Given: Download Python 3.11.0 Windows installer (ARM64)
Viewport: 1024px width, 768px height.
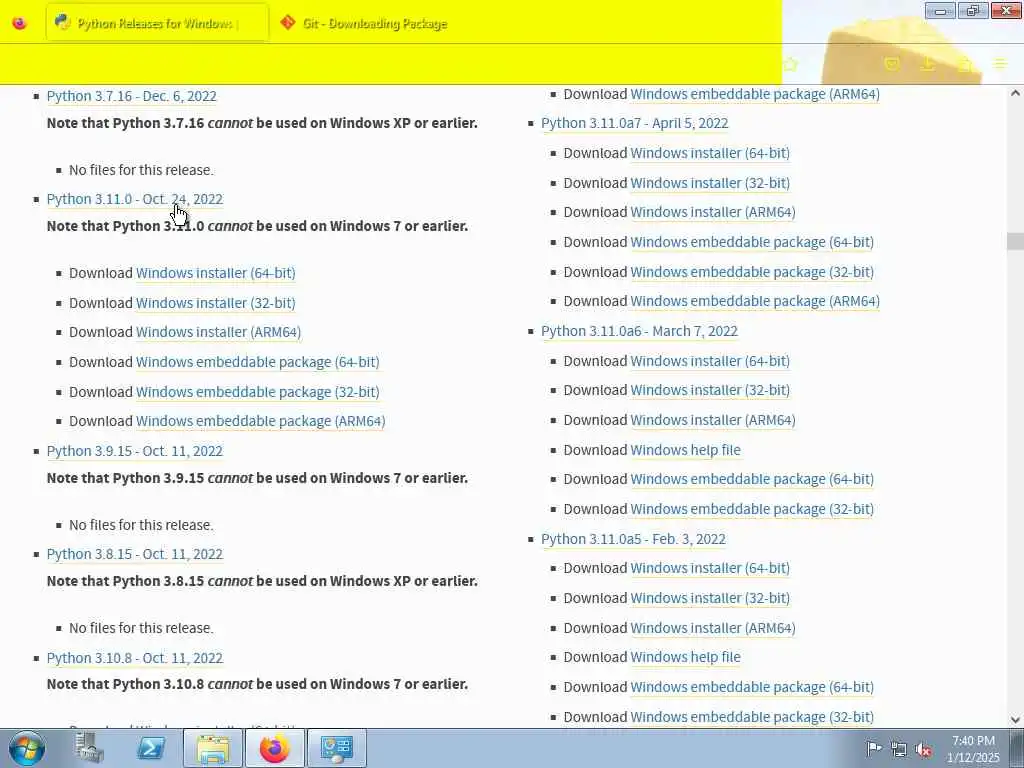Looking at the screenshot, I should (218, 332).
